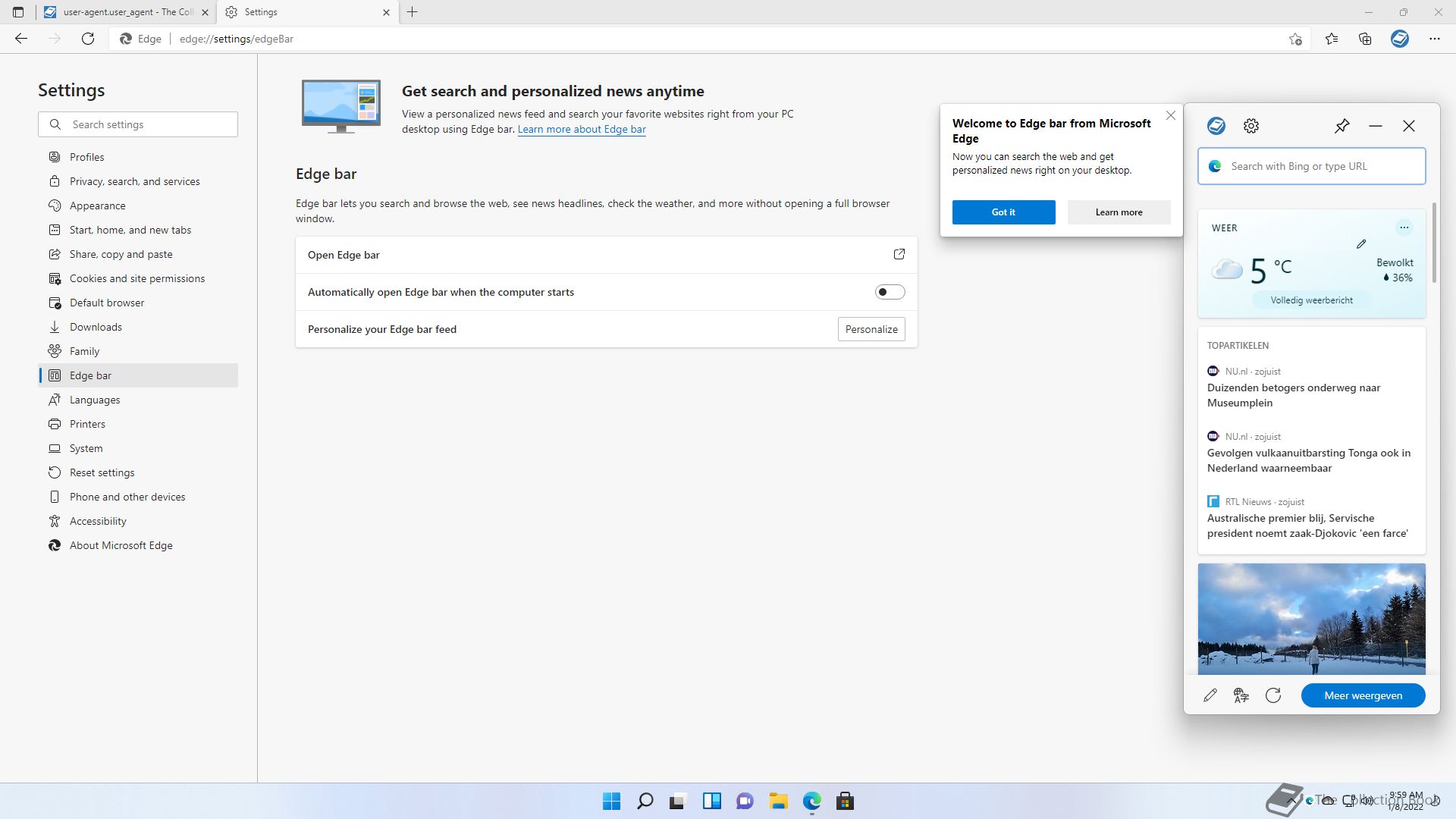Select Edge bar in settings sidebar
Image resolution: width=1456 pixels, height=819 pixels.
coord(138,375)
